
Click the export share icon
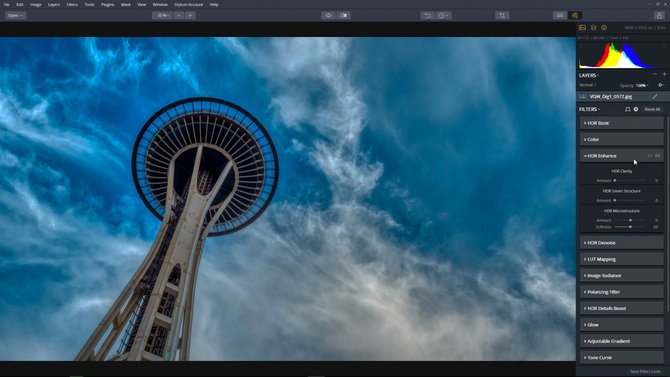[659, 15]
